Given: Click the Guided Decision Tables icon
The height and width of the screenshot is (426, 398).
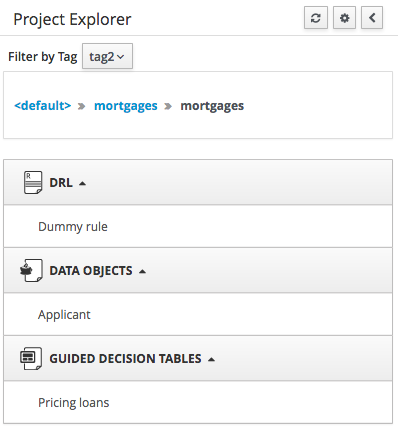Looking at the screenshot, I should [x=31, y=358].
